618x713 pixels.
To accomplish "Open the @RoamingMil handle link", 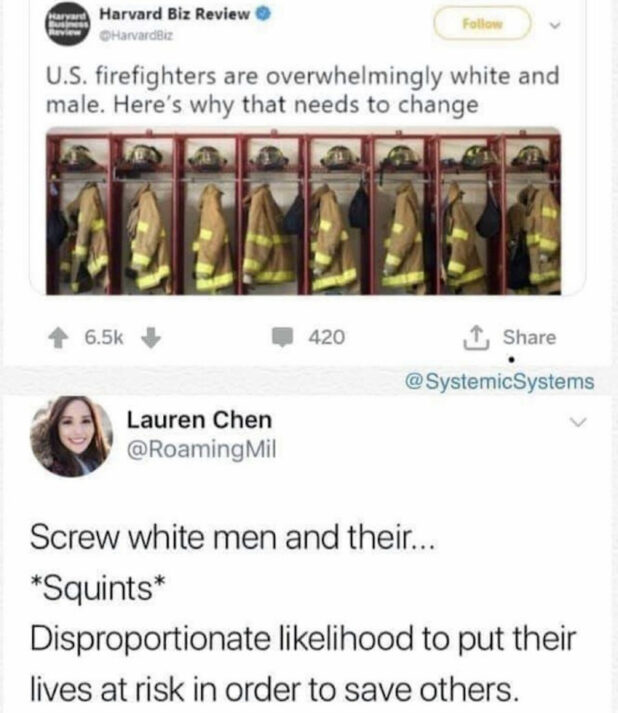I will tap(201, 450).
